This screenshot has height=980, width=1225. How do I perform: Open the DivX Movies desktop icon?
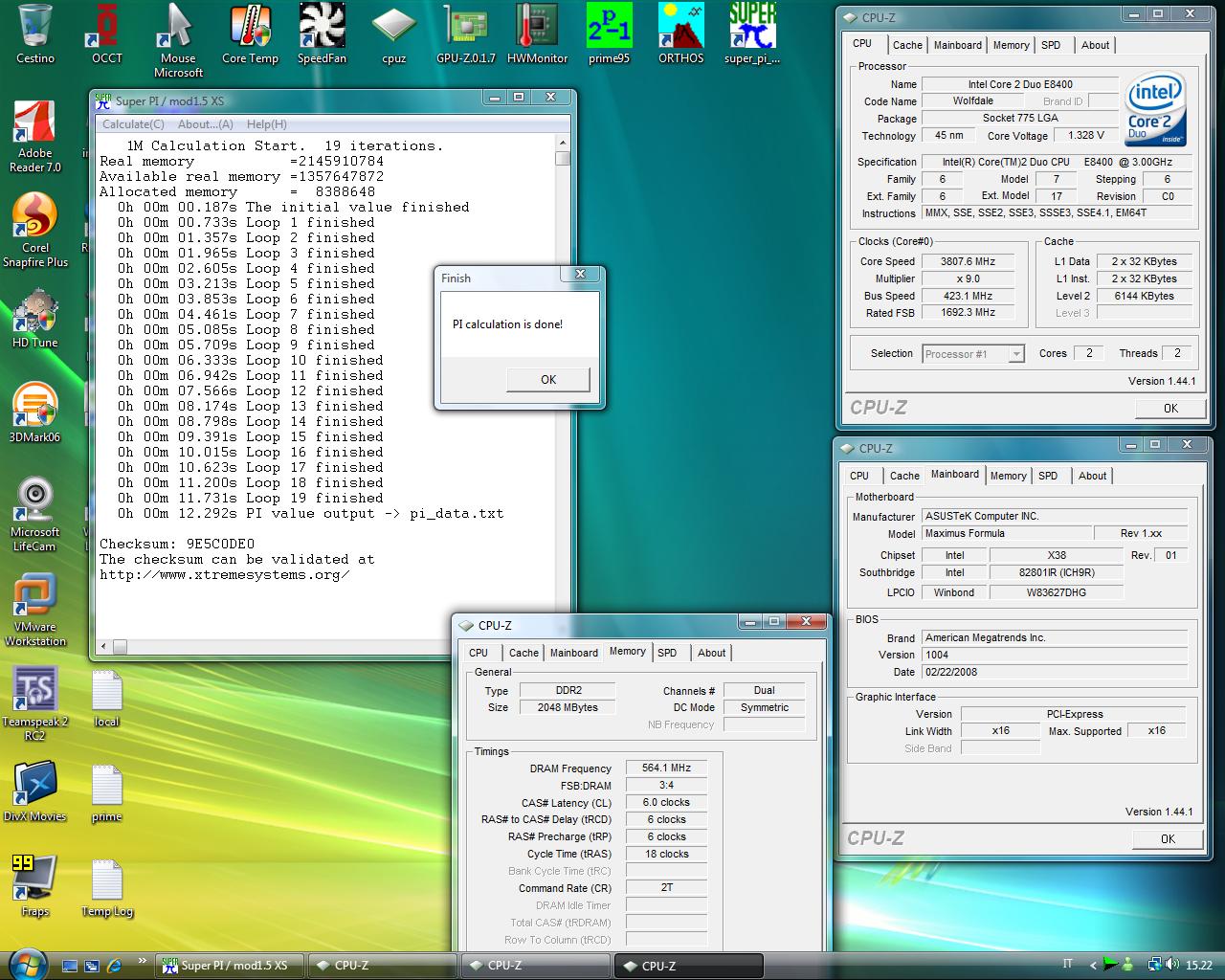(x=35, y=791)
